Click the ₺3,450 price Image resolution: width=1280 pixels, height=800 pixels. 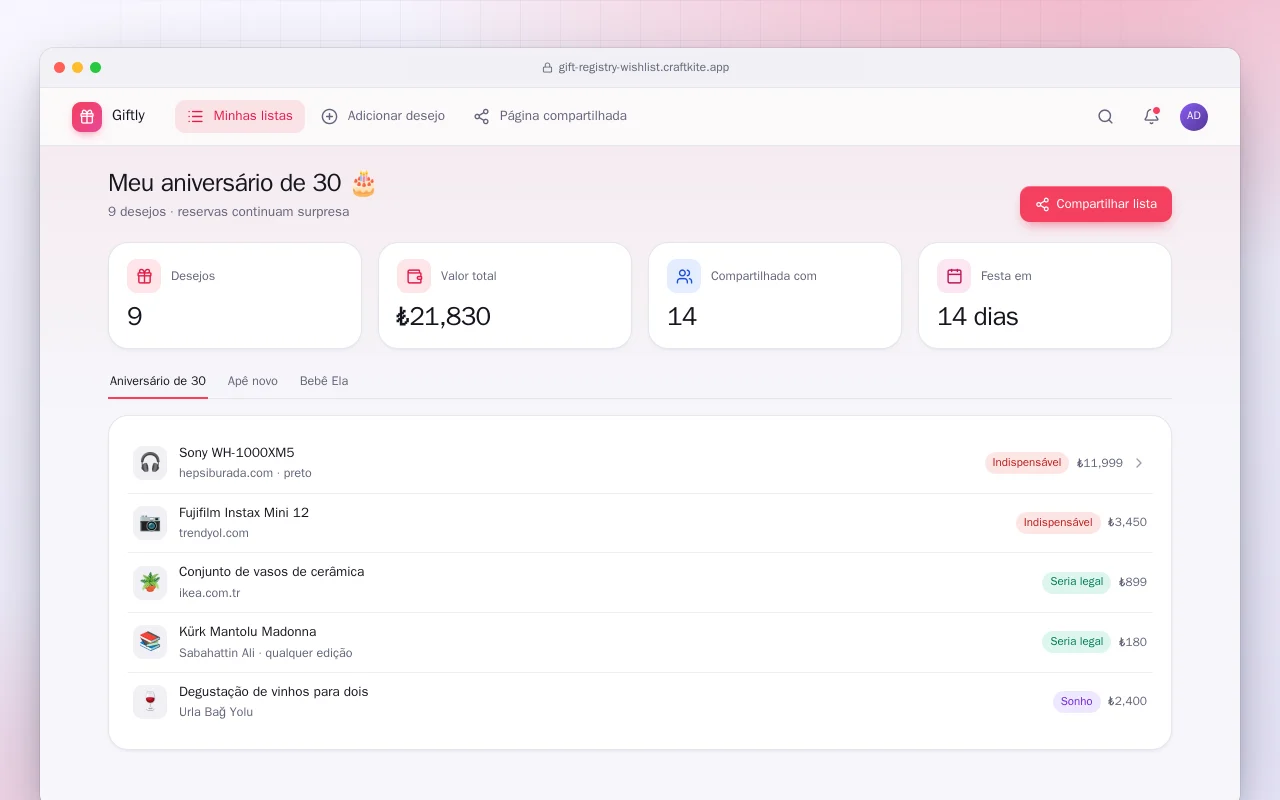point(1127,522)
